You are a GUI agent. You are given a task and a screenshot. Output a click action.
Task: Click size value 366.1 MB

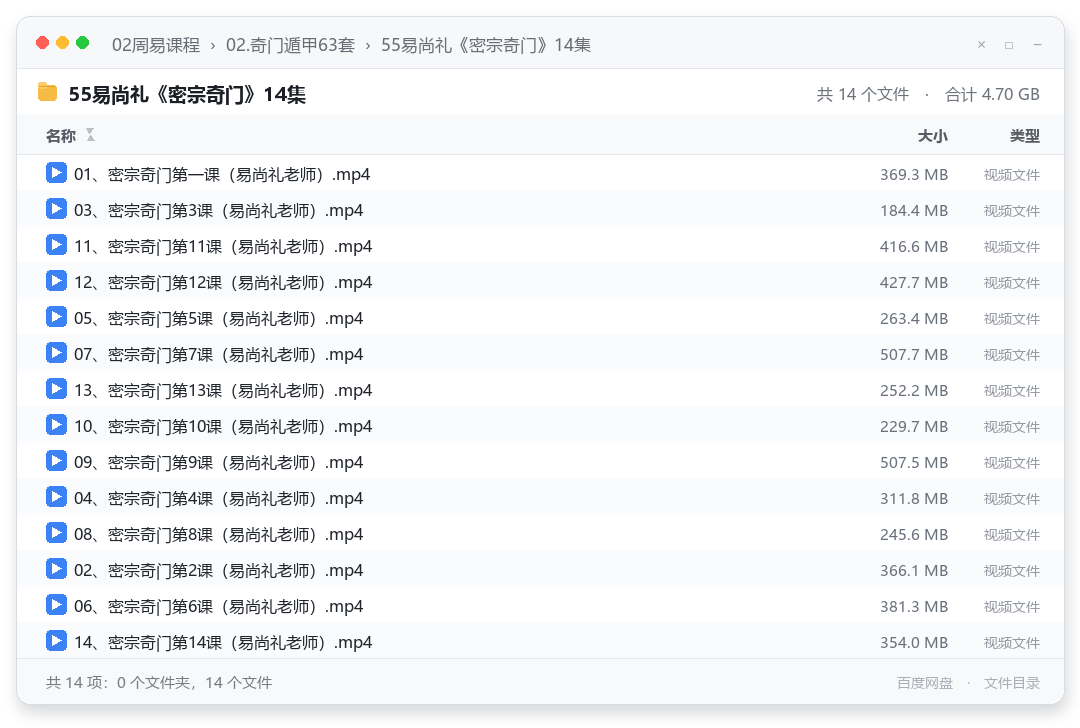click(913, 571)
